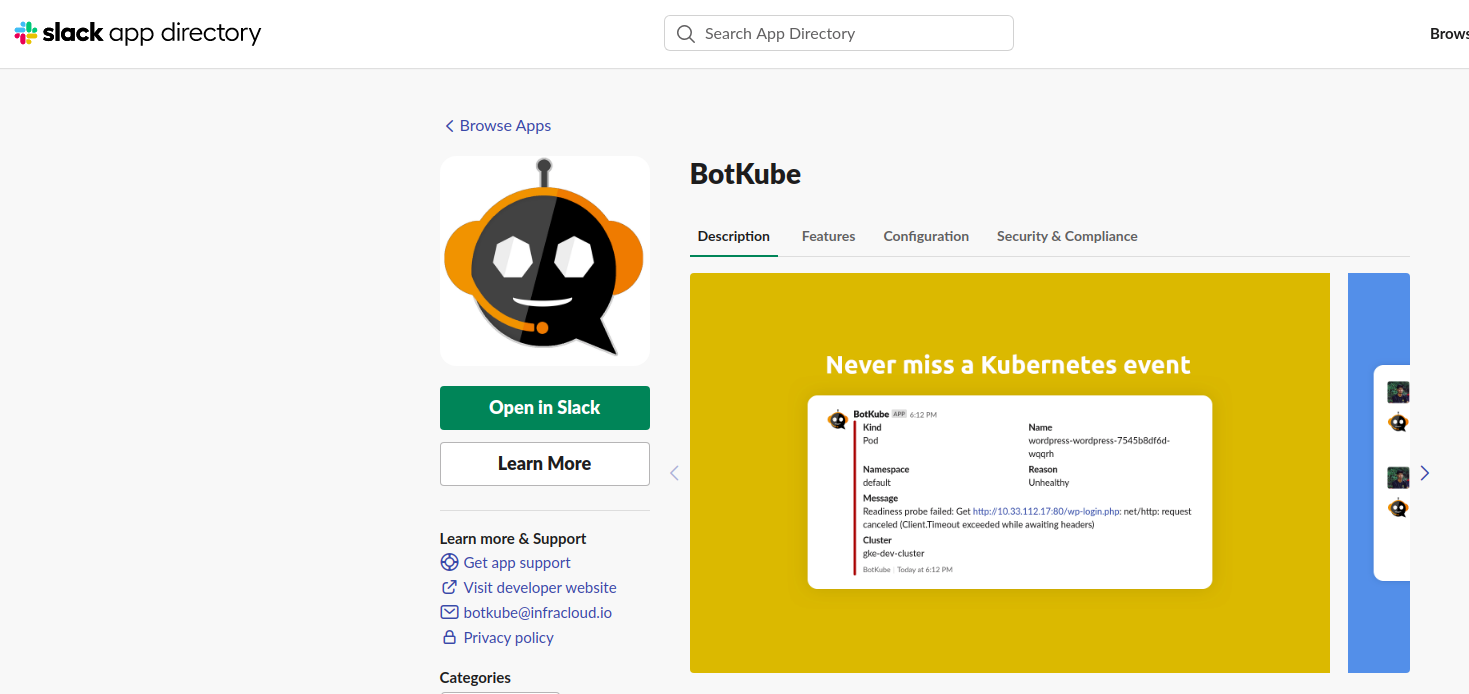
Task: Click the external link icon beside developer website
Action: click(x=449, y=588)
